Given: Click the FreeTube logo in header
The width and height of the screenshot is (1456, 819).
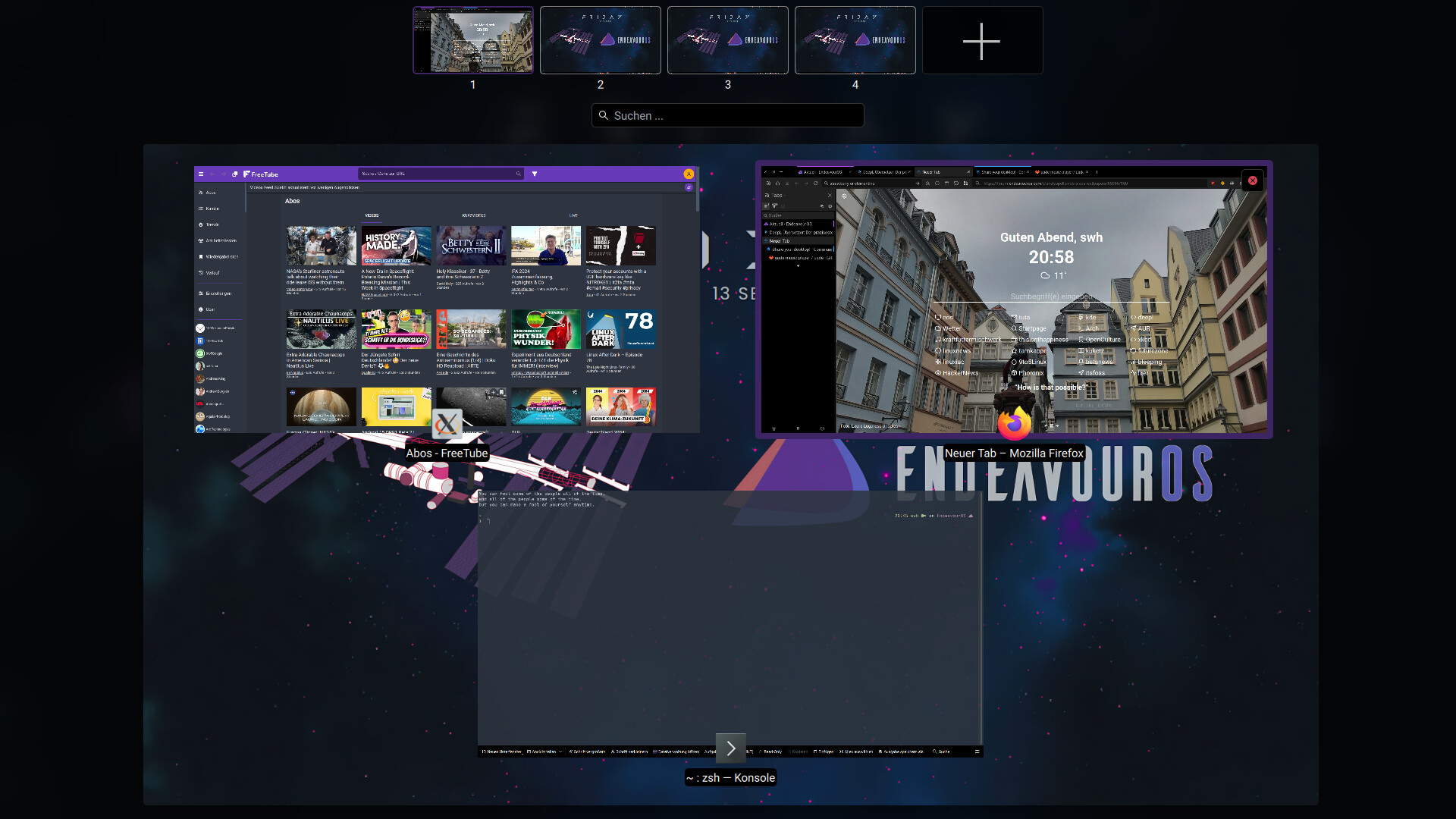Looking at the screenshot, I should pyautogui.click(x=261, y=174).
